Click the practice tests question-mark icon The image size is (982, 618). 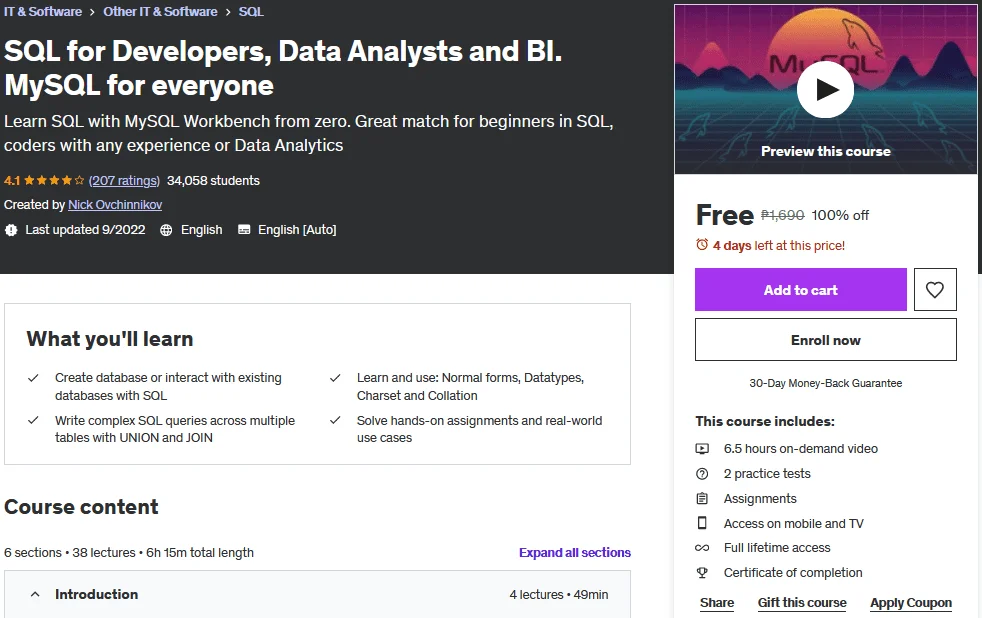tap(702, 473)
